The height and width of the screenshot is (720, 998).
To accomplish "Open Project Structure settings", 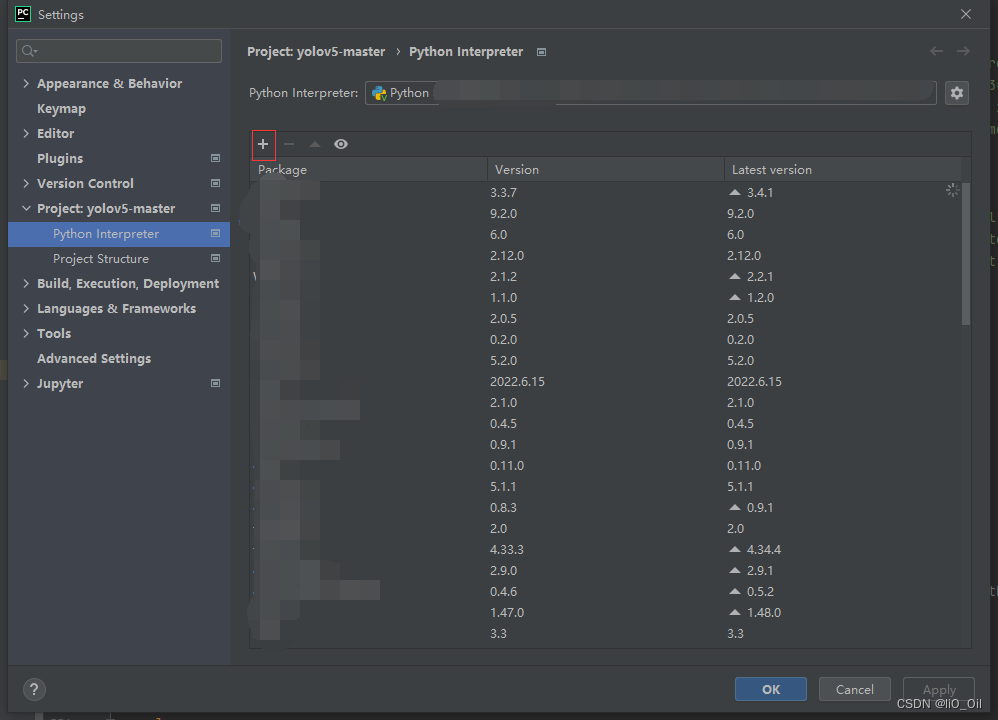I will click(x=101, y=258).
